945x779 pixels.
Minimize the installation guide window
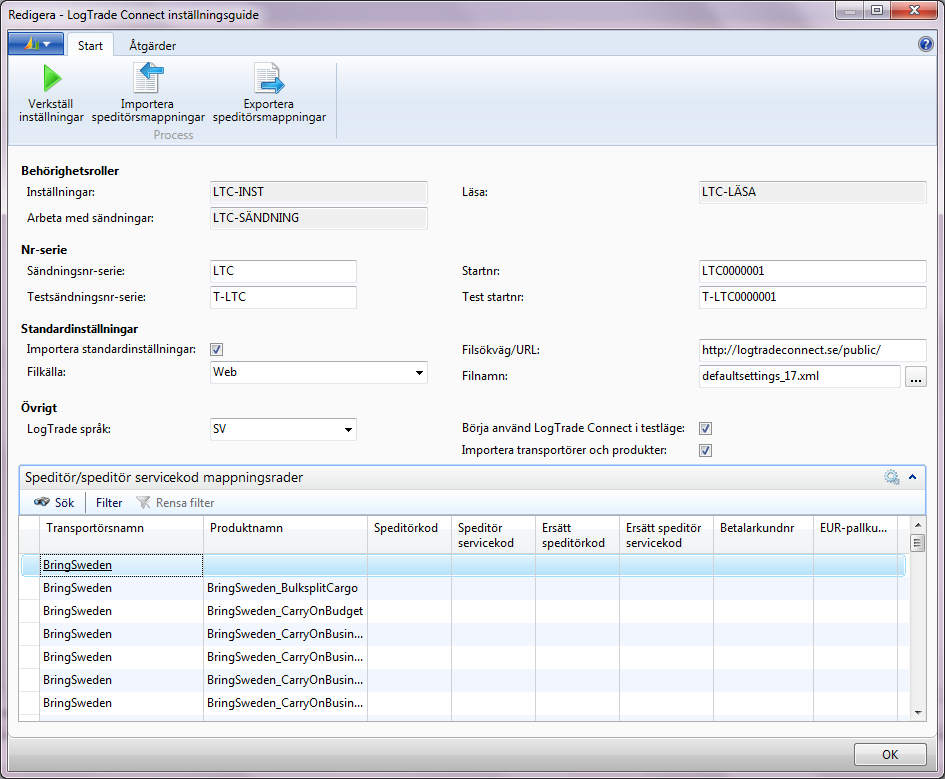(x=850, y=10)
